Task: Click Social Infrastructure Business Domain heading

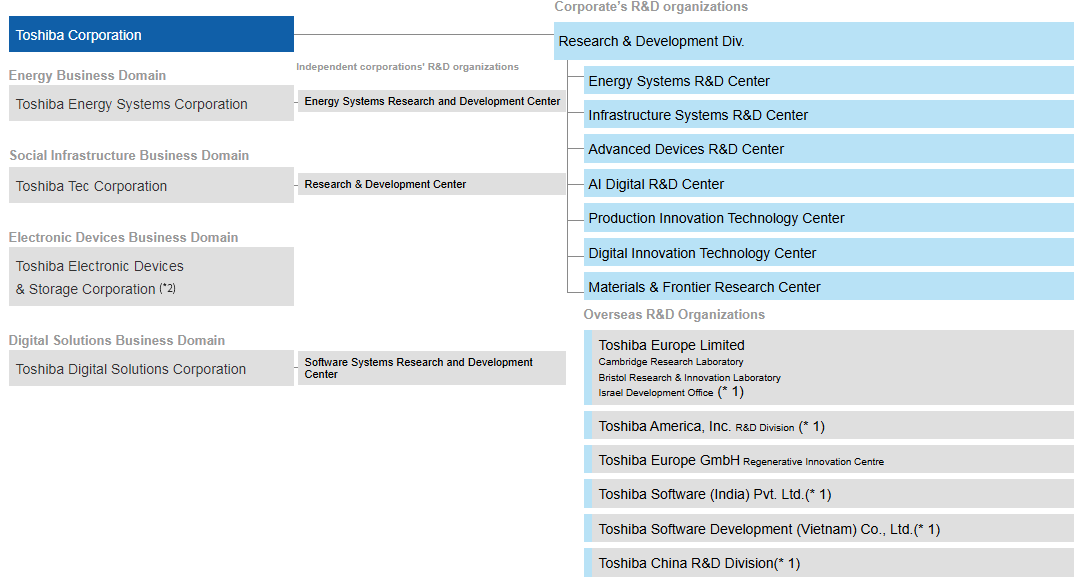Action: click(129, 155)
